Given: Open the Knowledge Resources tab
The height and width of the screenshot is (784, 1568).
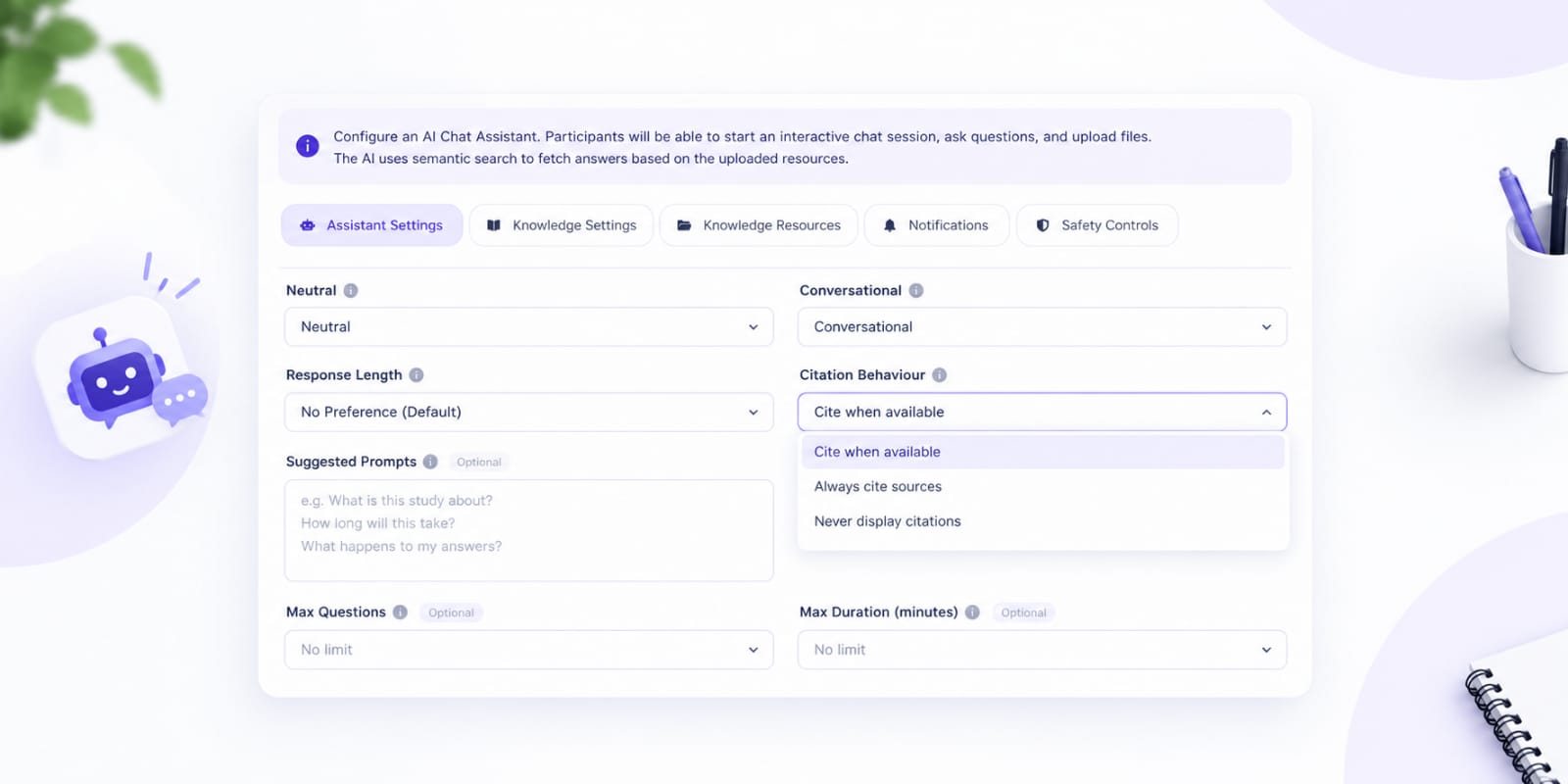Looking at the screenshot, I should click(759, 225).
